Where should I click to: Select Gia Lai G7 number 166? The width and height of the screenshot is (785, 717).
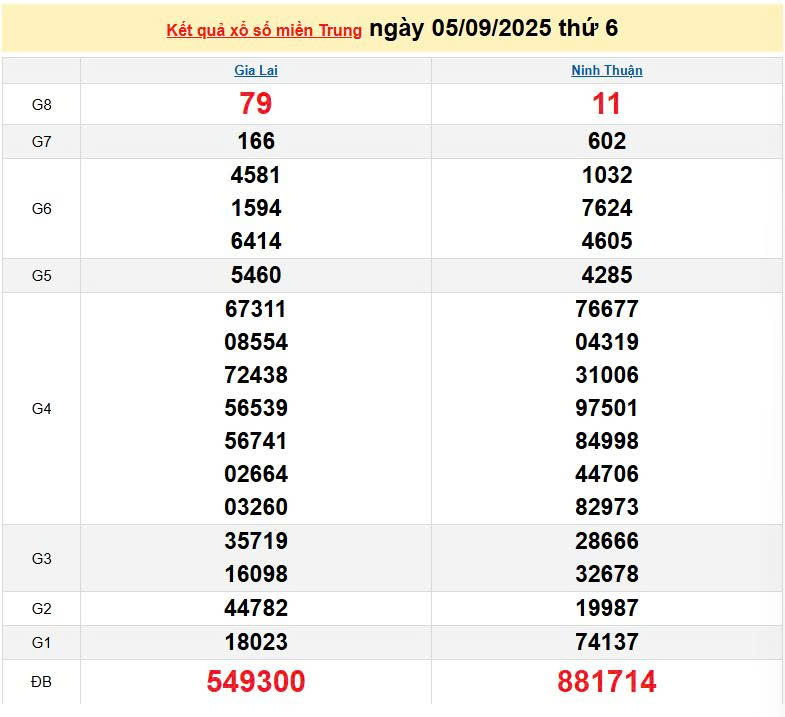[x=256, y=141]
